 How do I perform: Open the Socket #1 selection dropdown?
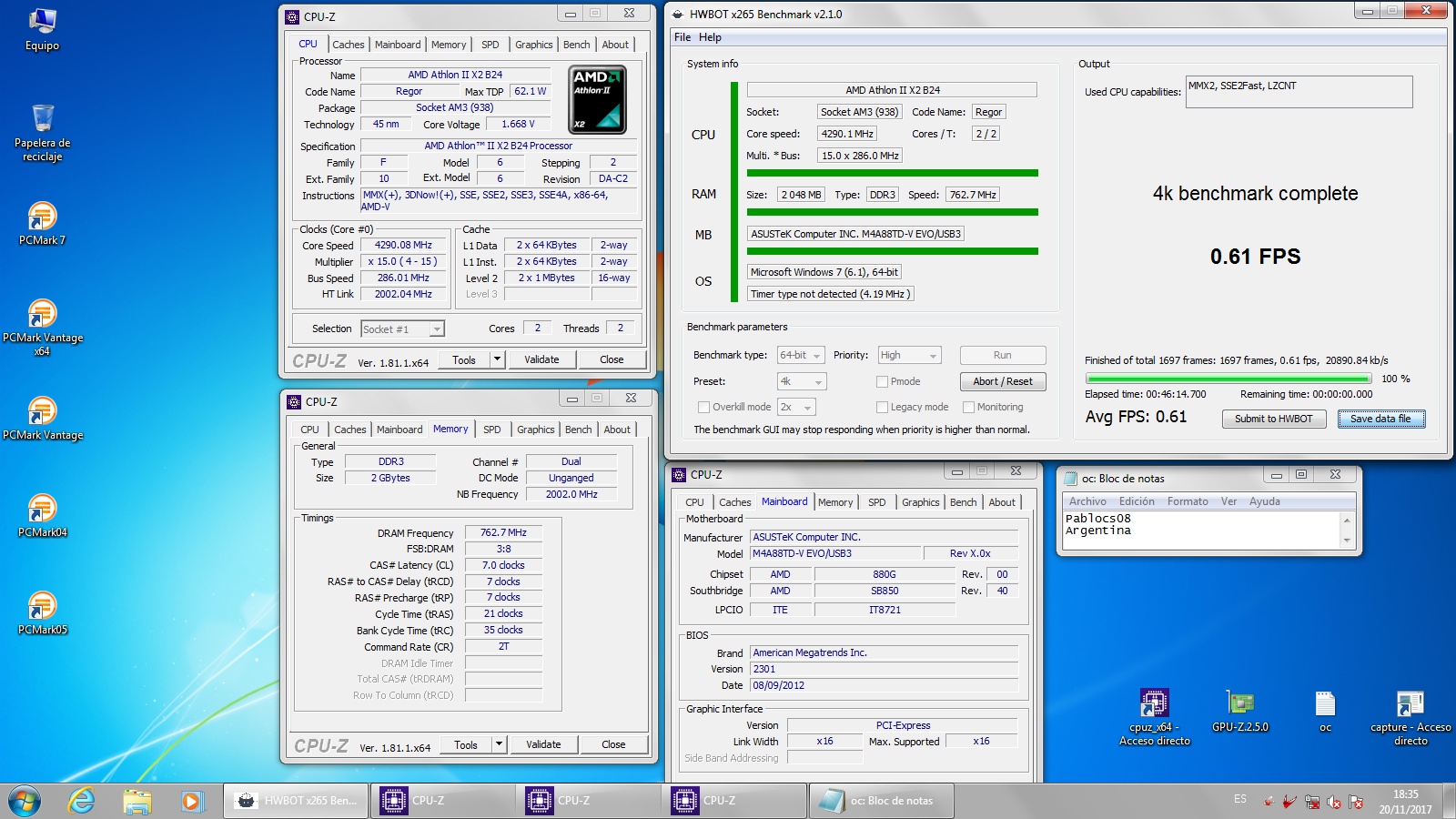click(x=402, y=329)
